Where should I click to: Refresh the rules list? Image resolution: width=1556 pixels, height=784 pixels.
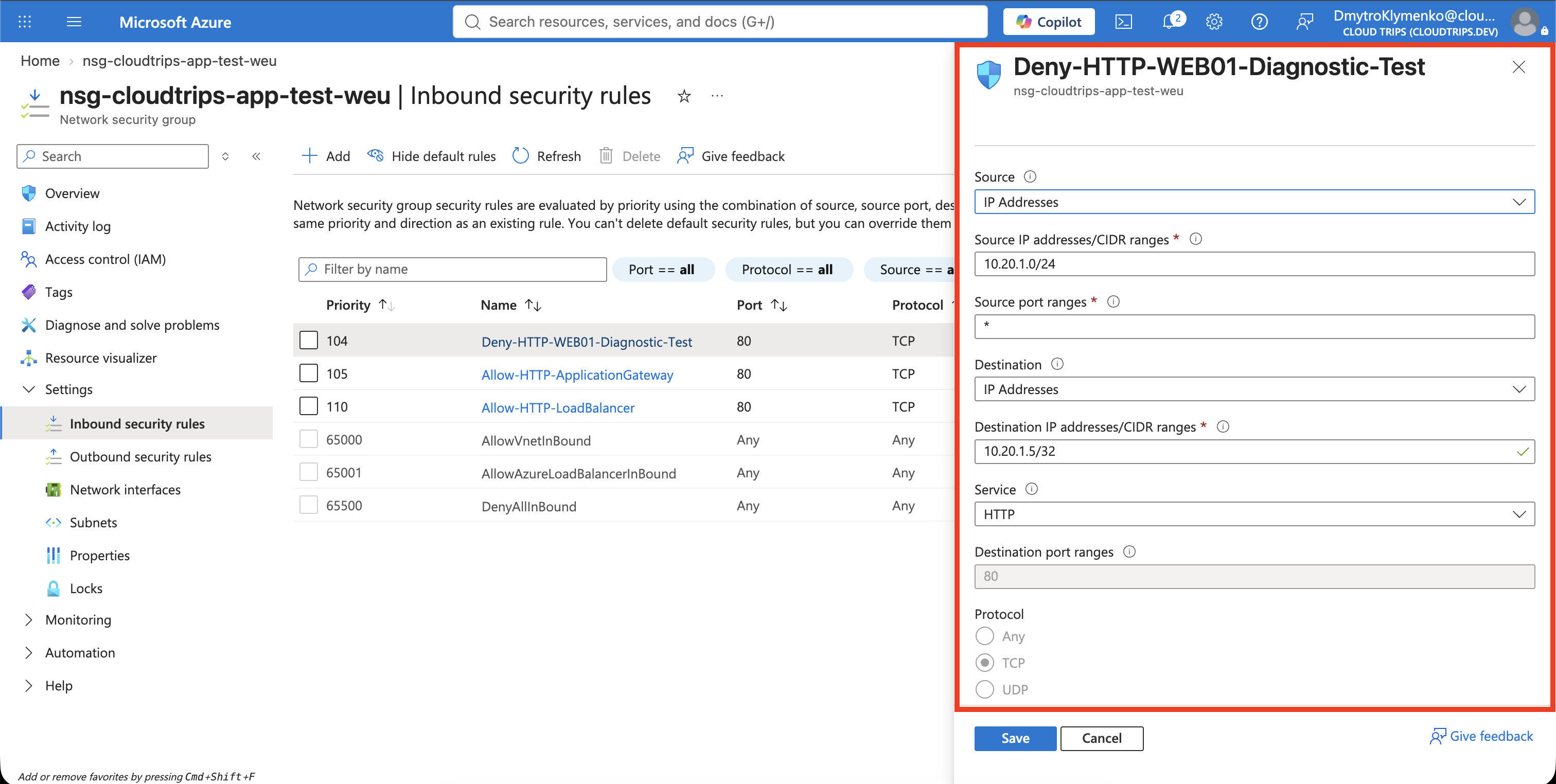[x=546, y=156]
